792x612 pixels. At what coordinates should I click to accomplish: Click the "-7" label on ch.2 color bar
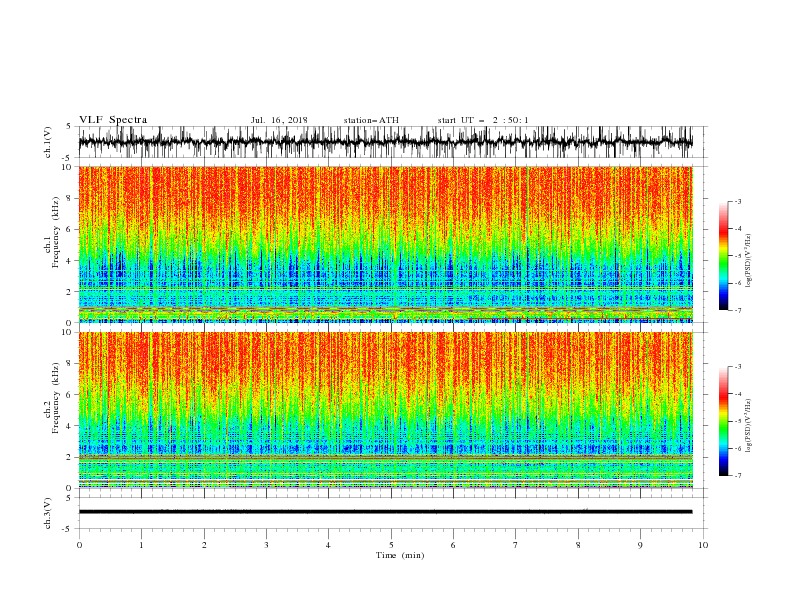[x=737, y=476]
